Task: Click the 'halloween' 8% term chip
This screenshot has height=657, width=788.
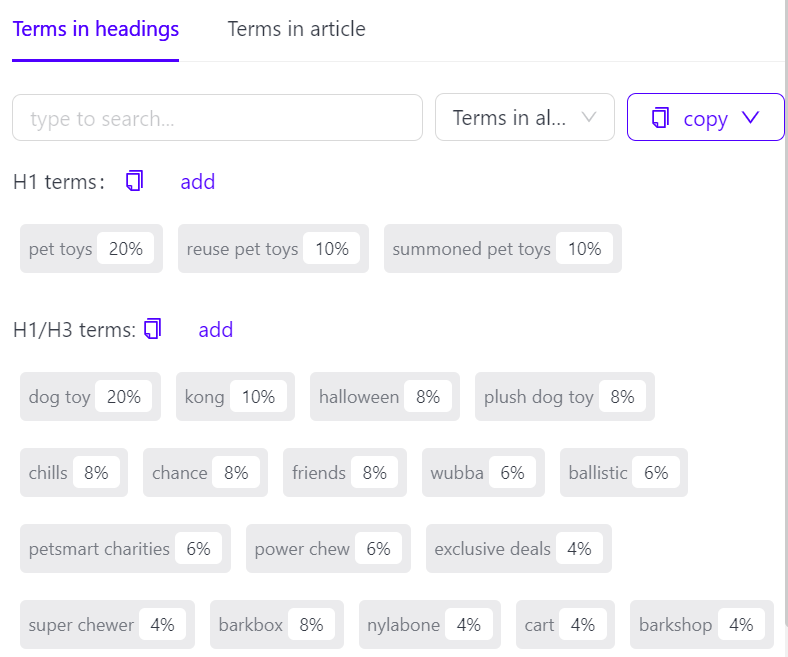Action: tap(384, 397)
